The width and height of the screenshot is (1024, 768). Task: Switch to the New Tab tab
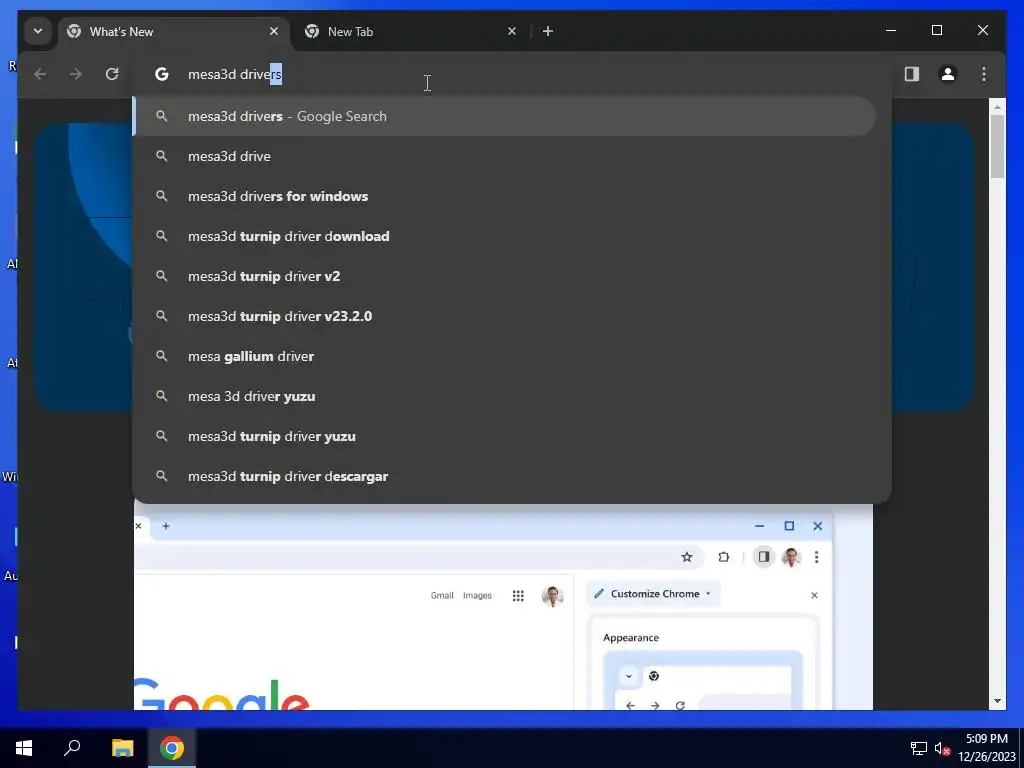click(411, 31)
